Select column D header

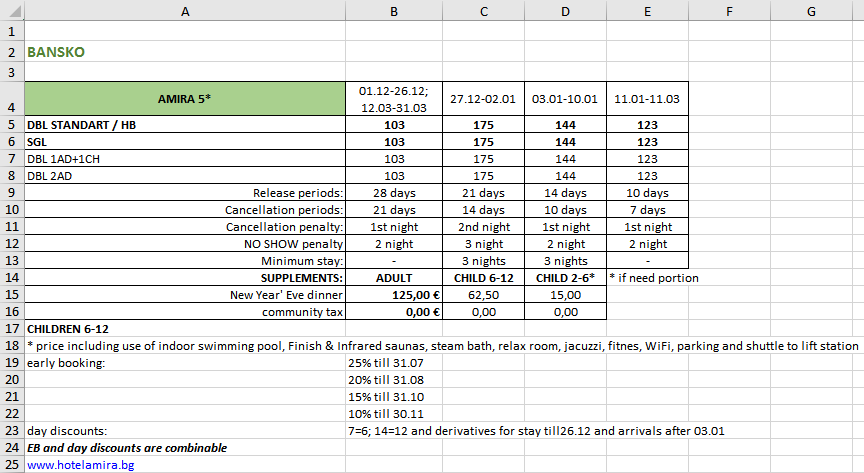coord(565,11)
